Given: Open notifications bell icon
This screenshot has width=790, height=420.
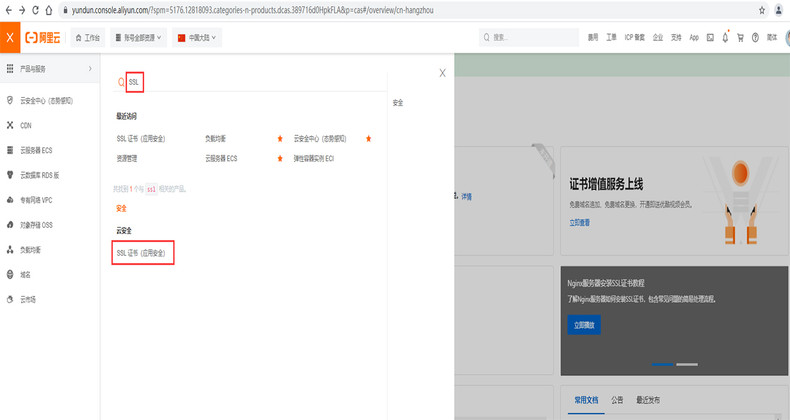Looking at the screenshot, I should pos(725,37).
